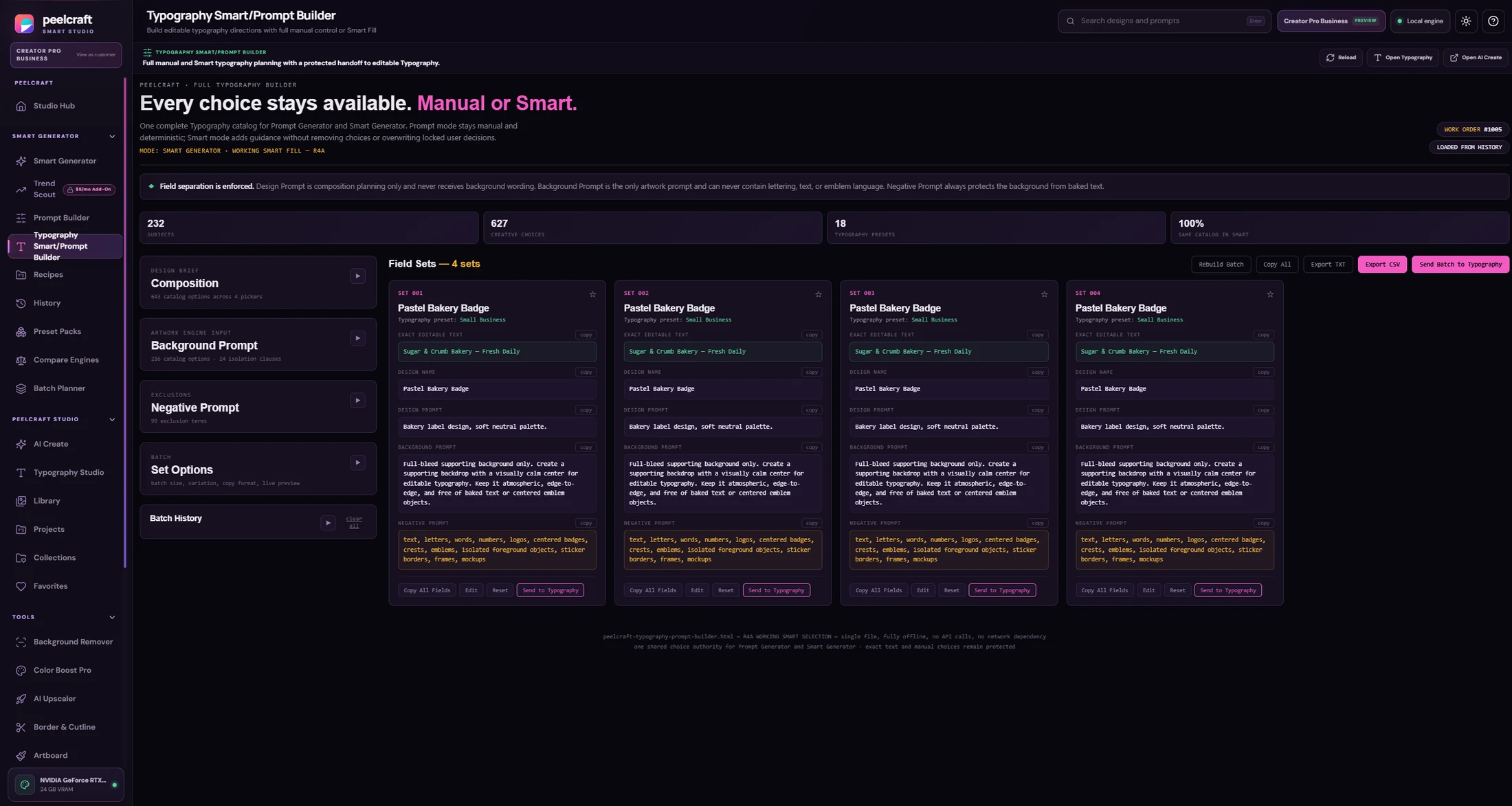Favorite SET 004 with star
The width and height of the screenshot is (1512, 806).
(x=1270, y=294)
